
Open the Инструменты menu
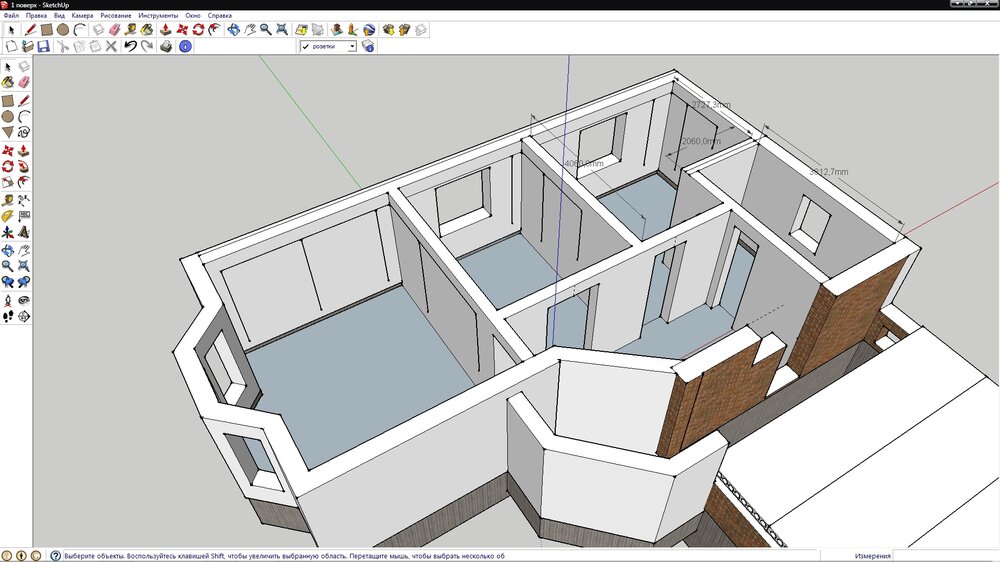coord(159,16)
